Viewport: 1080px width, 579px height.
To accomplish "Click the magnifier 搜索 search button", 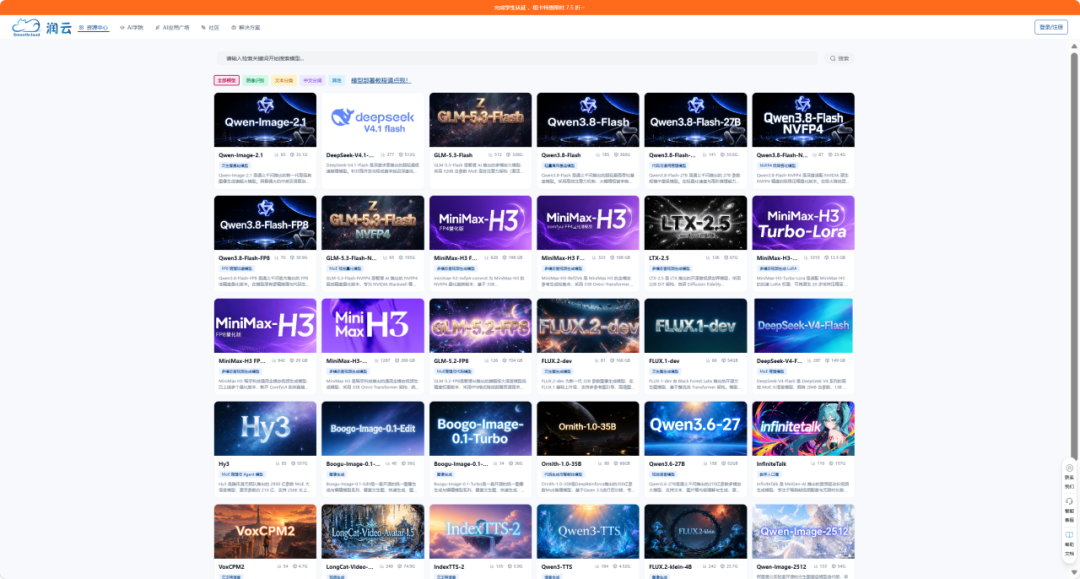I will 839,59.
